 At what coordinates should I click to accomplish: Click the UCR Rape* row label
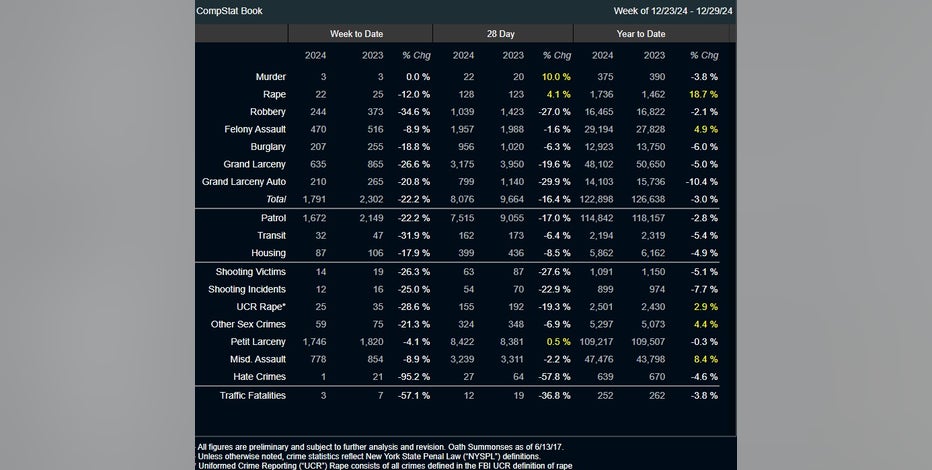[x=261, y=307]
